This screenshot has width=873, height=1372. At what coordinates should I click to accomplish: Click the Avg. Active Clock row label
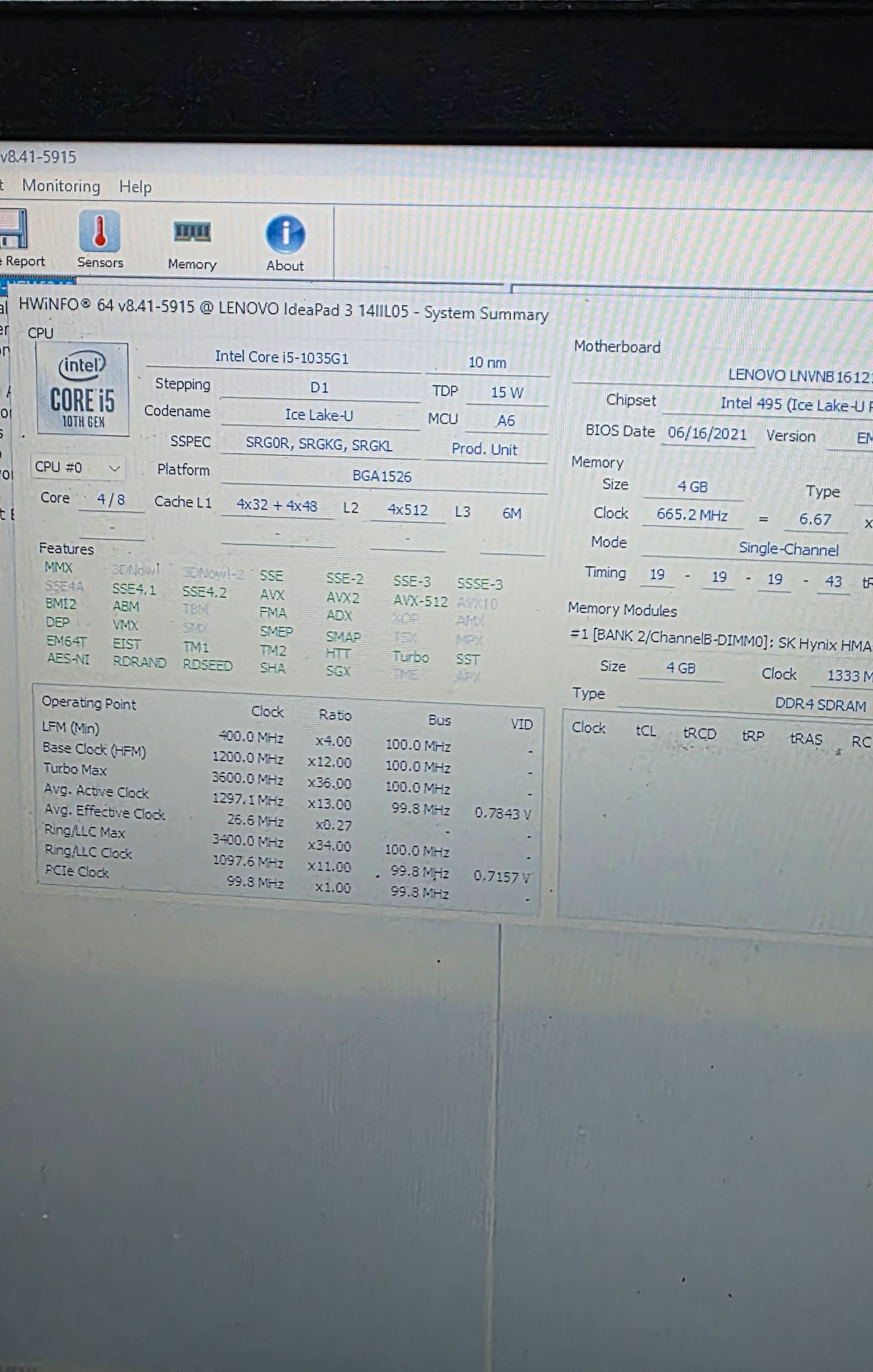click(x=96, y=791)
